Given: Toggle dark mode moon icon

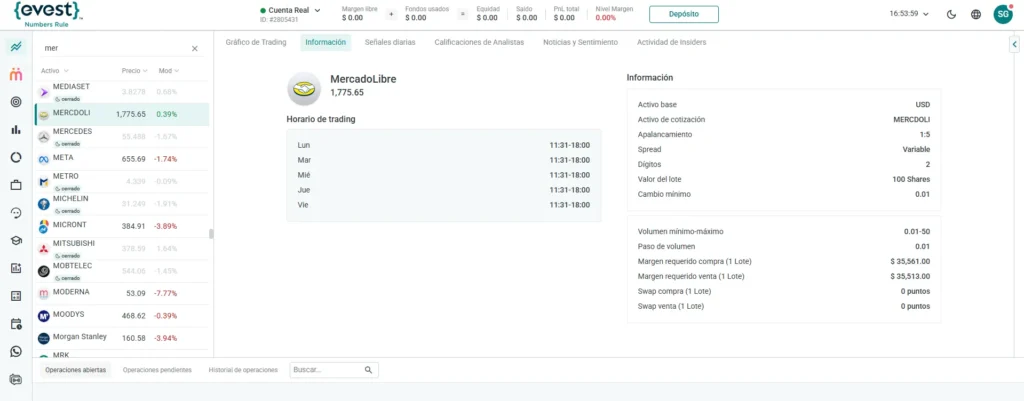Looking at the screenshot, I should 951,14.
